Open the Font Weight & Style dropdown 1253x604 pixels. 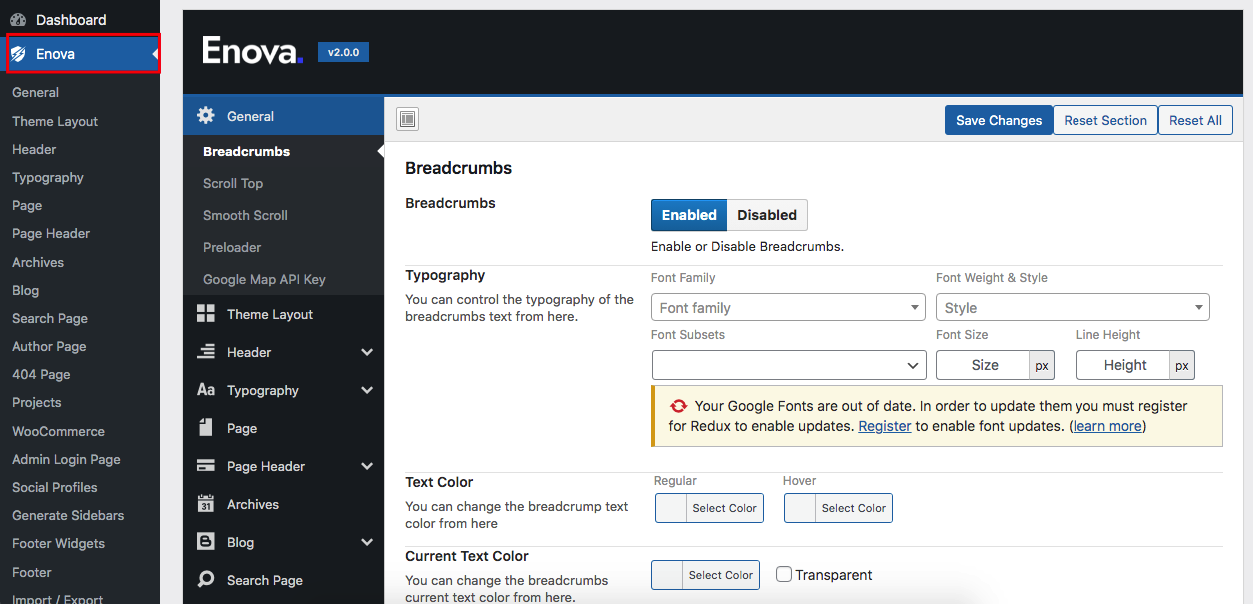[x=1073, y=308]
